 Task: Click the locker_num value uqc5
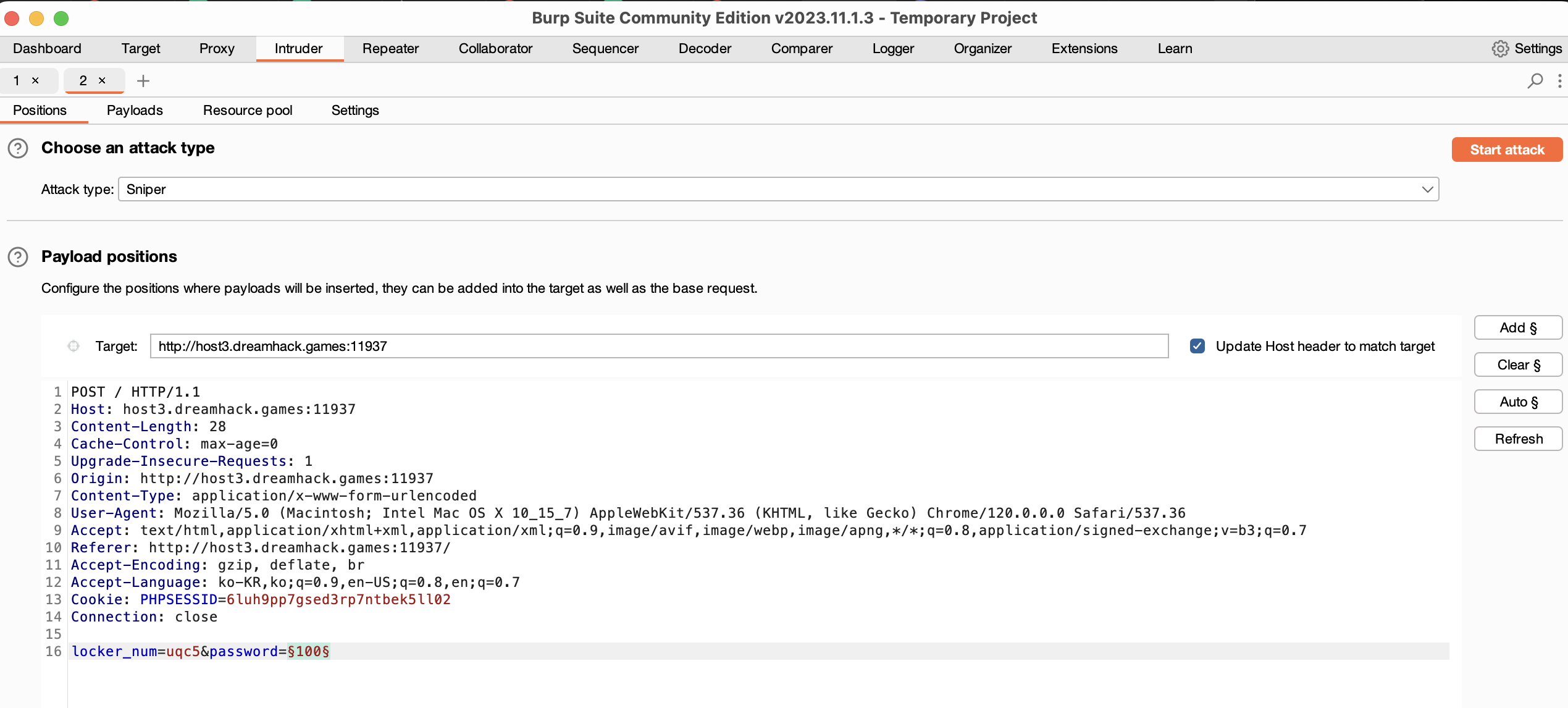tap(183, 651)
